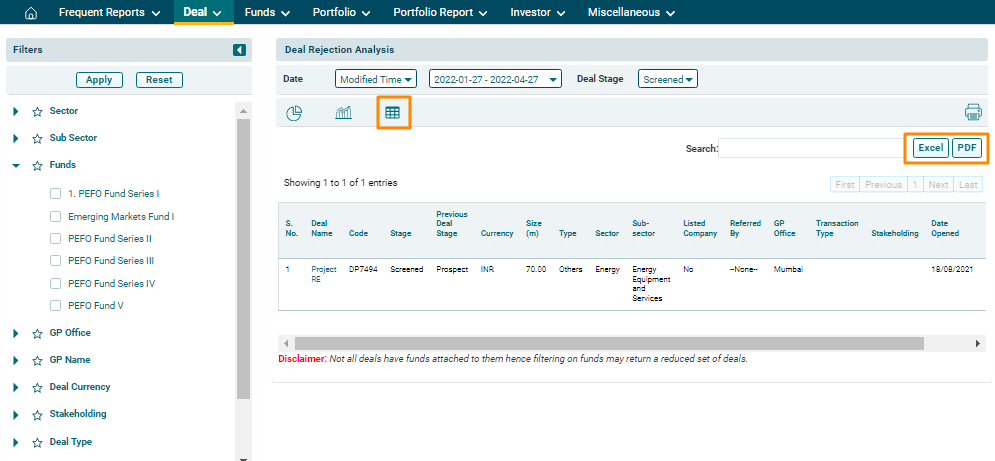995x461 pixels.
Task: Click the home icon in navigation bar
Action: 30,13
